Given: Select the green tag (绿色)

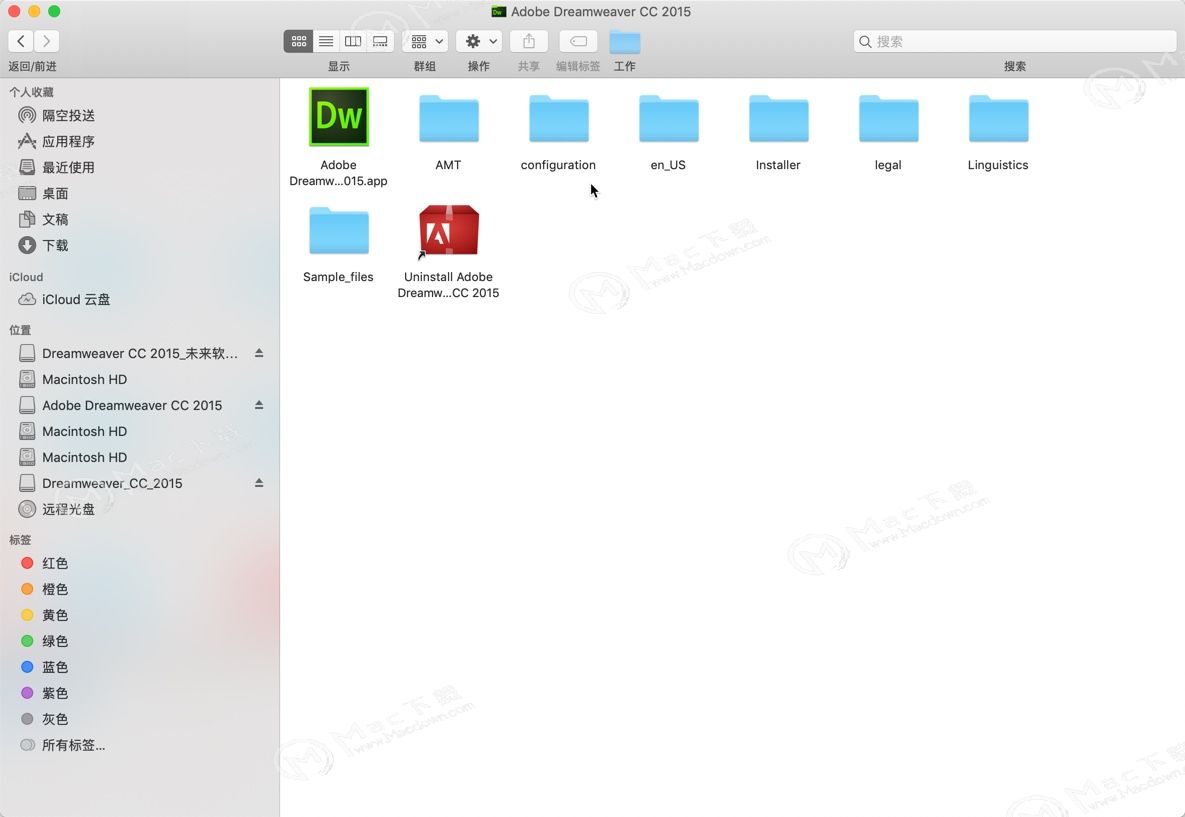Looking at the screenshot, I should coord(44,641).
